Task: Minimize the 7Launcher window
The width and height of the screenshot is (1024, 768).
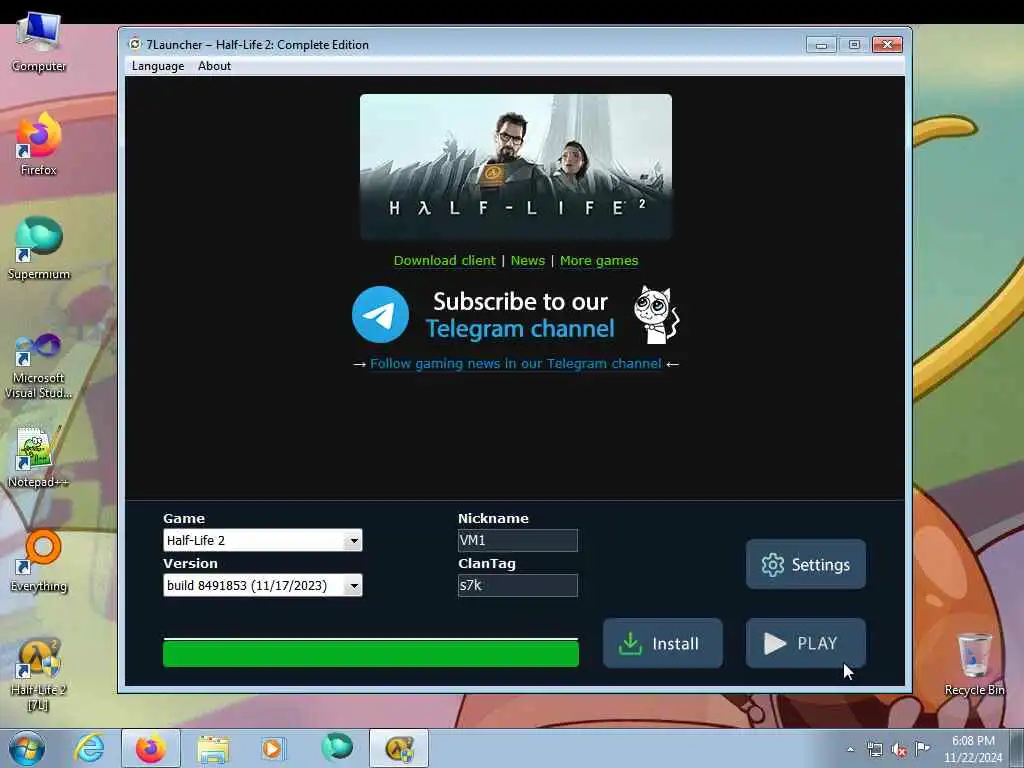Action: pyautogui.click(x=821, y=44)
